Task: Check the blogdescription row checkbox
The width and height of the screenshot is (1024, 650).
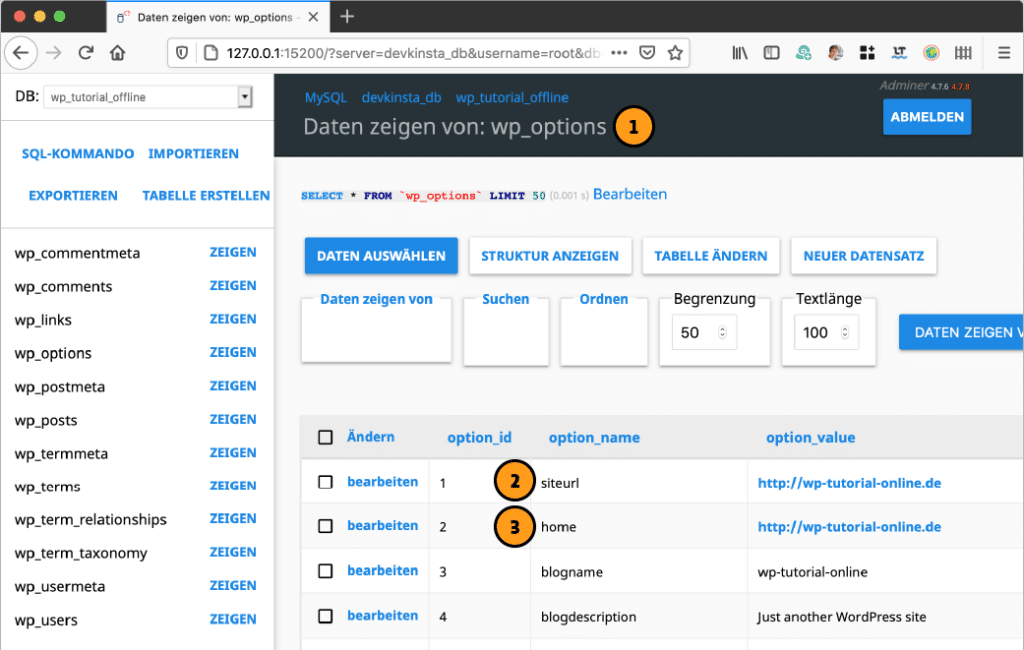Action: tap(325, 616)
